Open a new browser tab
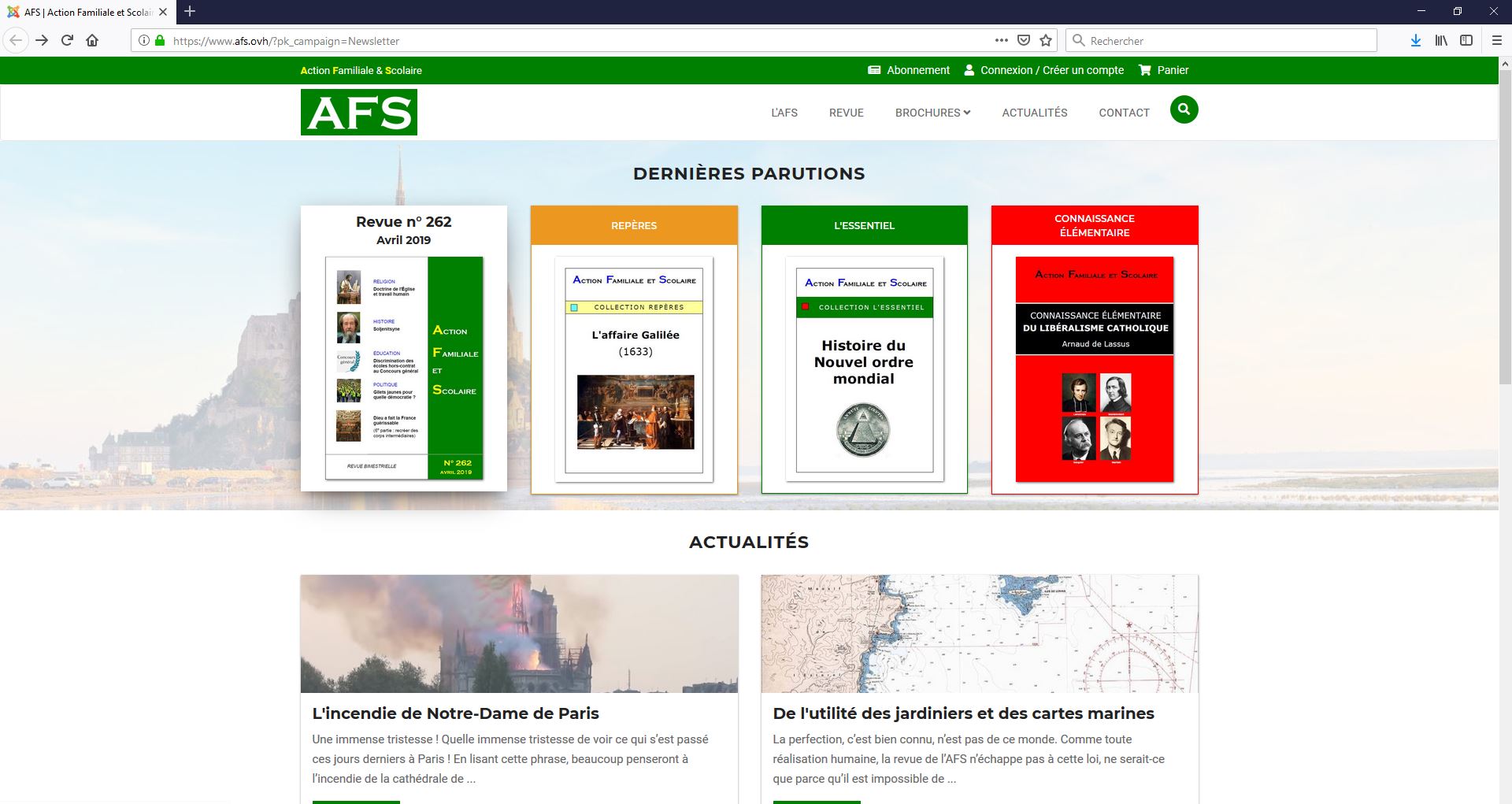This screenshot has height=804, width=1512. point(190,12)
